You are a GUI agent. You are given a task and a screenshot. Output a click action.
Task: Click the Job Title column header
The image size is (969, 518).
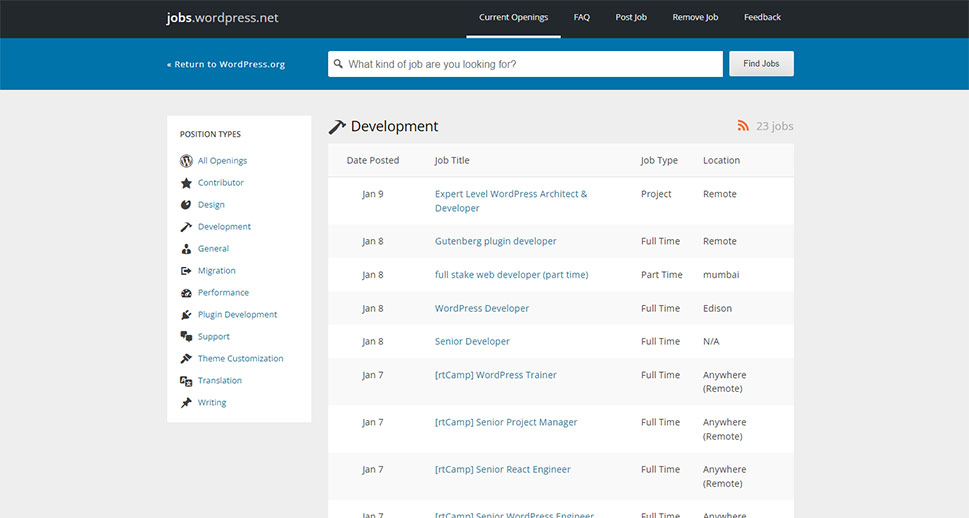tap(452, 160)
